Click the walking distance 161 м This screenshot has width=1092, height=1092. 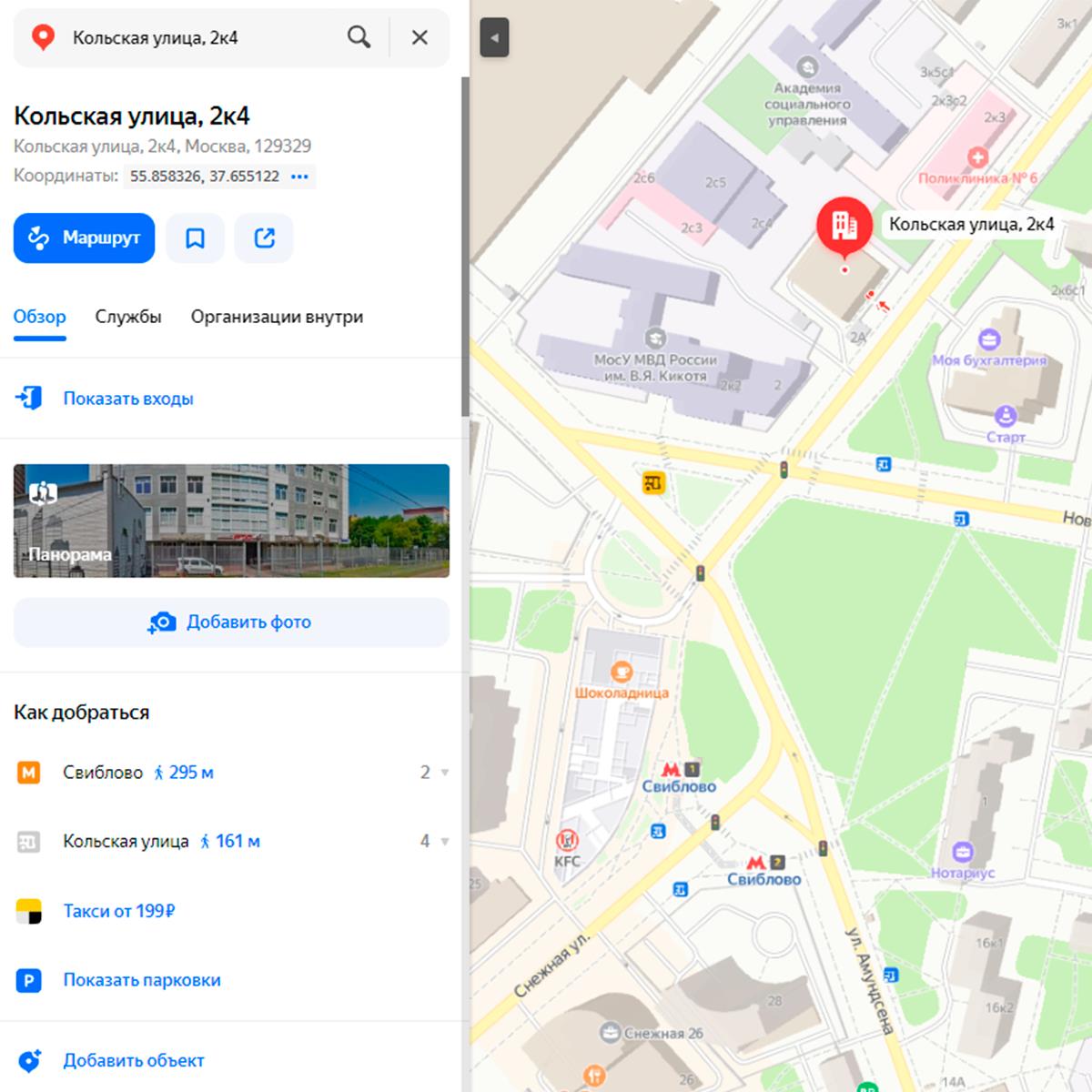click(230, 842)
